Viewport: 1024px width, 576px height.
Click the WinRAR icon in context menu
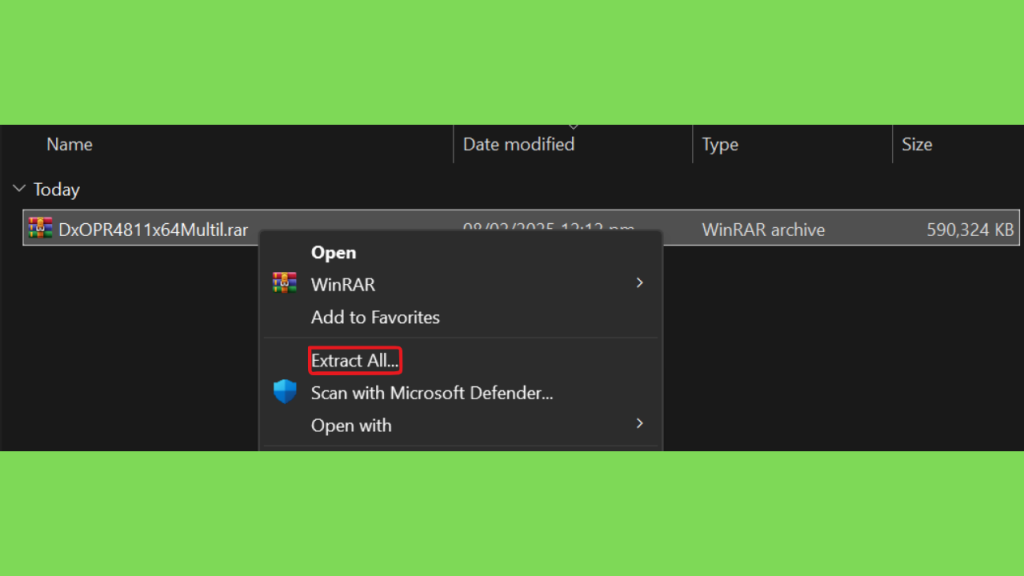click(284, 283)
